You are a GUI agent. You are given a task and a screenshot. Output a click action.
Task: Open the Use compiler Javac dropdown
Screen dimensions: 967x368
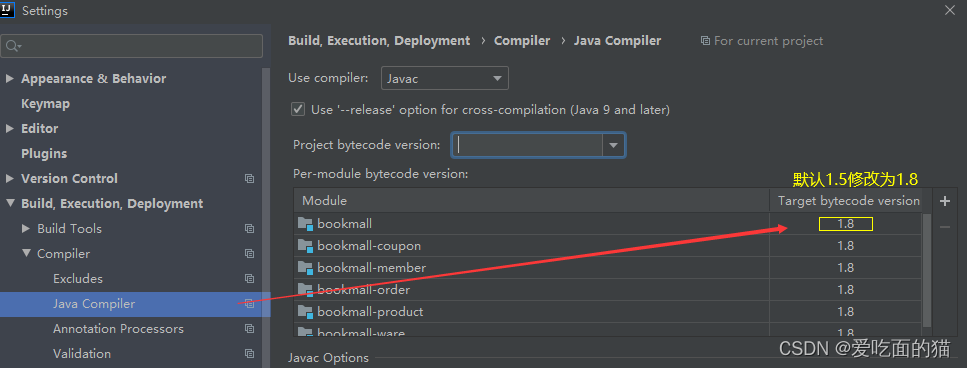coord(445,78)
